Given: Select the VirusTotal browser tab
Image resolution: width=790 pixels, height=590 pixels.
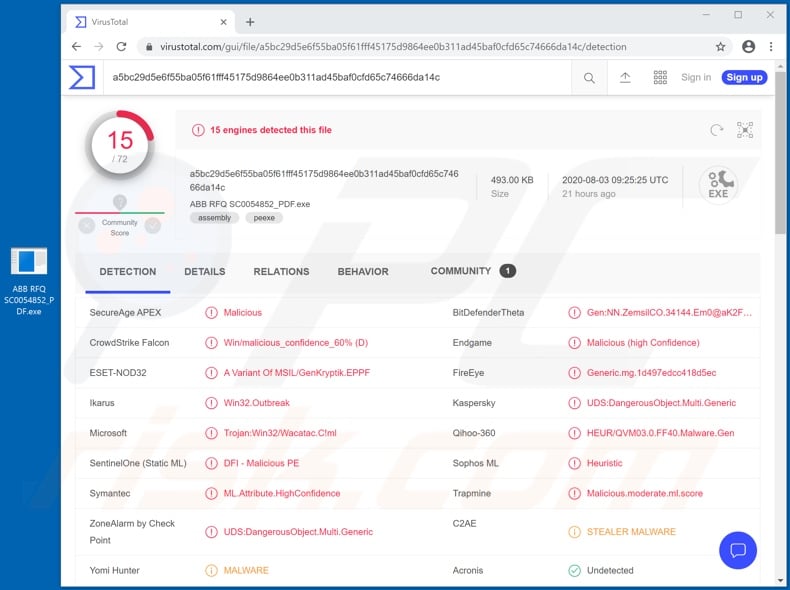Looking at the screenshot, I should (151, 22).
